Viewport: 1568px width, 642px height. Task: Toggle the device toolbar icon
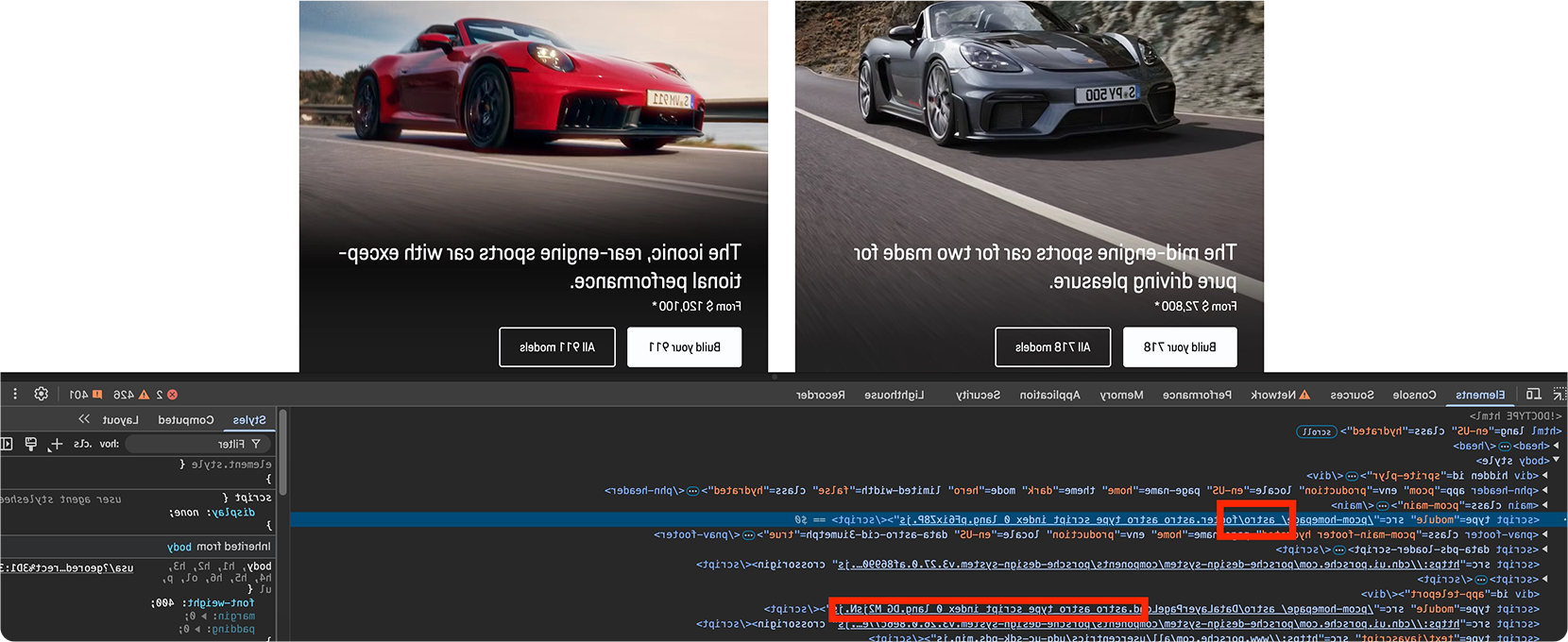coord(1534,395)
